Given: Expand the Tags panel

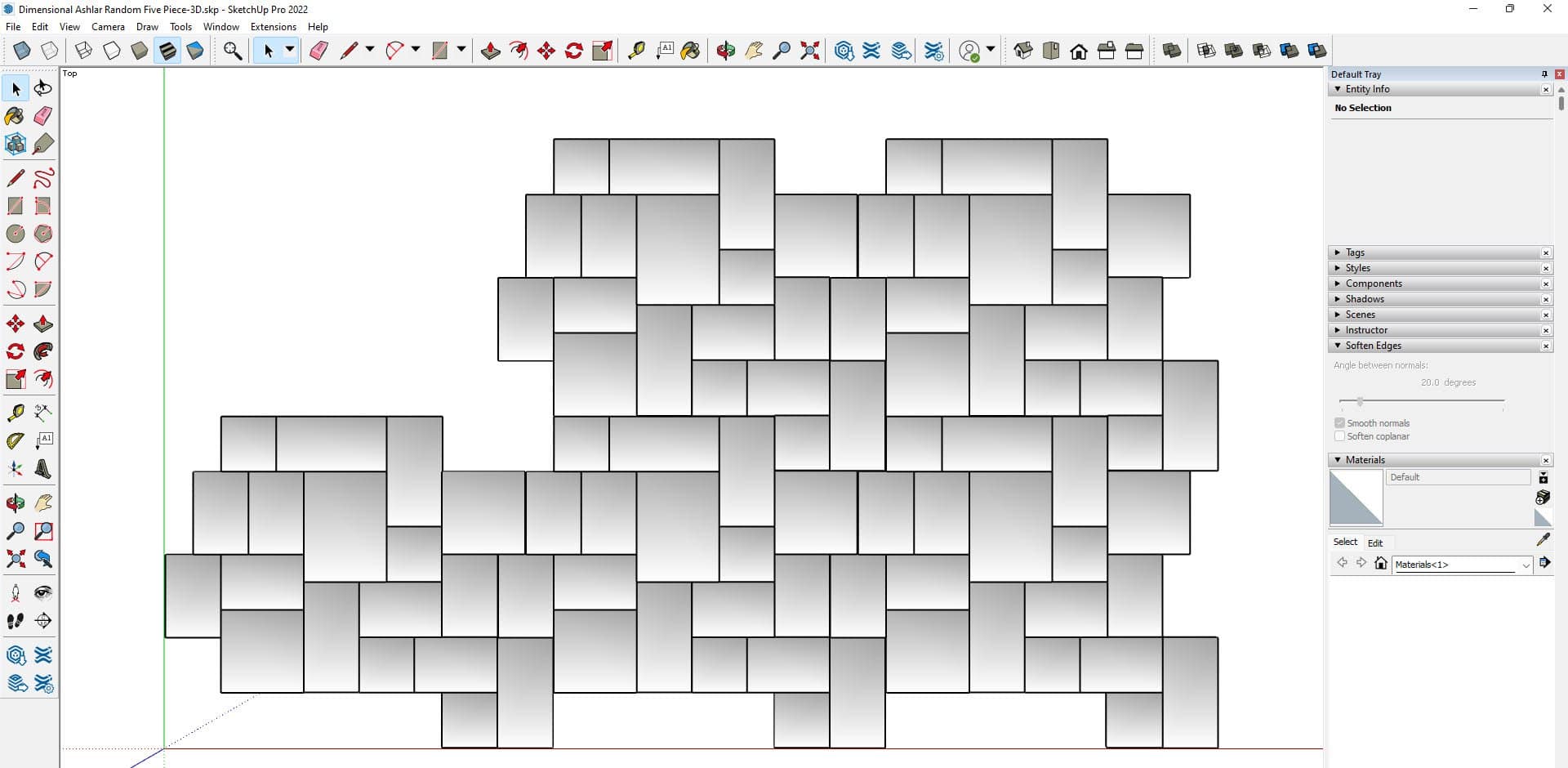Looking at the screenshot, I should click(x=1355, y=252).
